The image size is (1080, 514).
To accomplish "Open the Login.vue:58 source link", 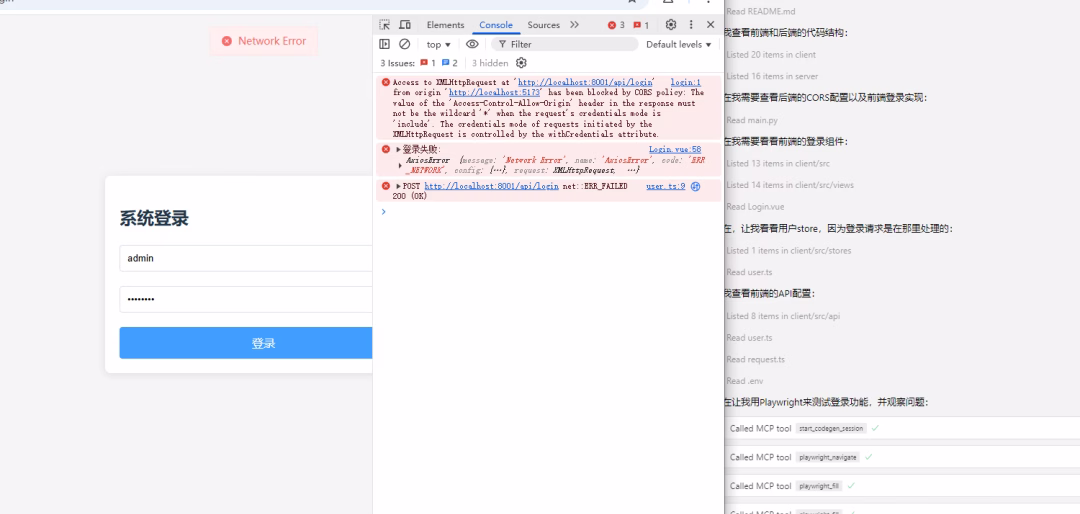I will (x=674, y=149).
